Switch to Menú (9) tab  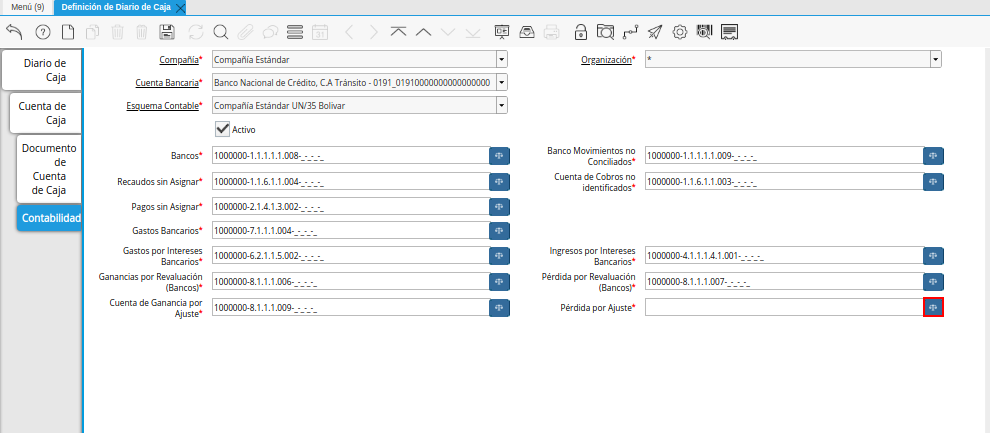click(27, 7)
